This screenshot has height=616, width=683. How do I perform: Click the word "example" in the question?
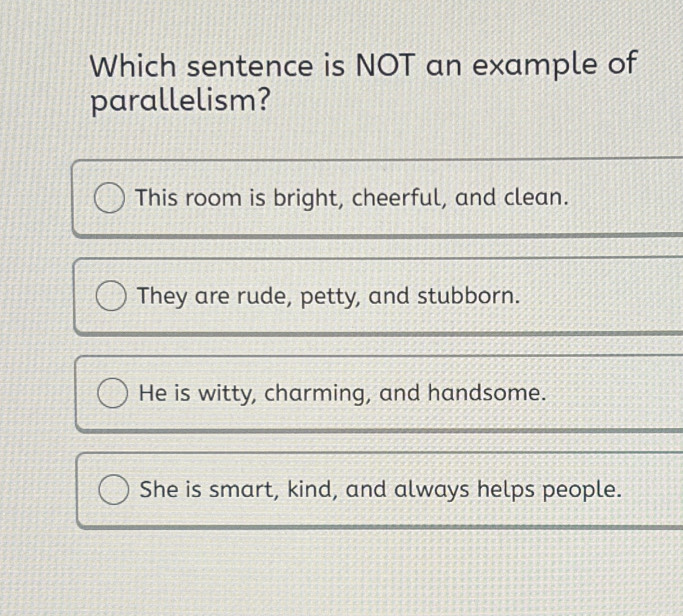538,67
